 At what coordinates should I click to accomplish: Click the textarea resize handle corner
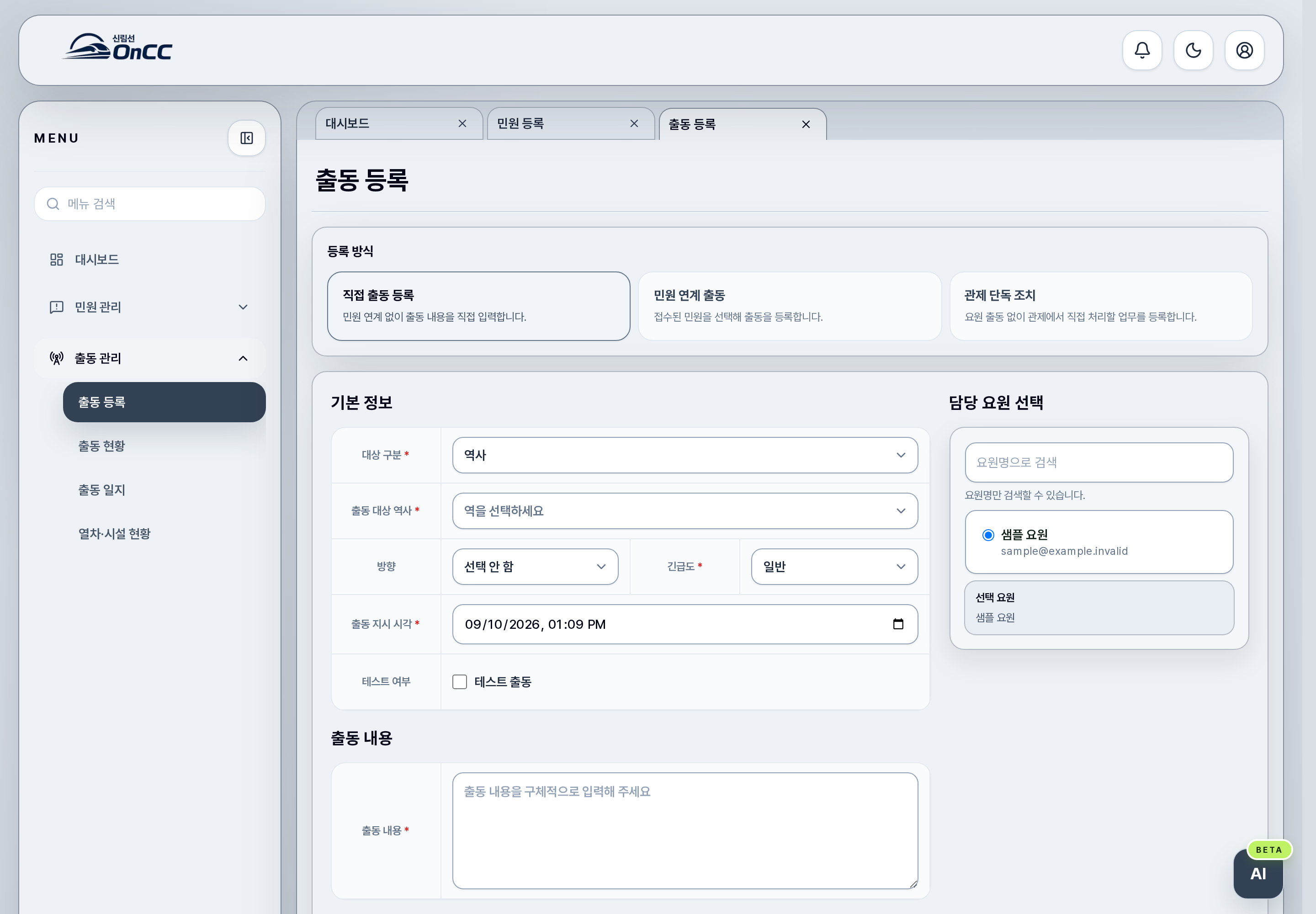point(913,884)
